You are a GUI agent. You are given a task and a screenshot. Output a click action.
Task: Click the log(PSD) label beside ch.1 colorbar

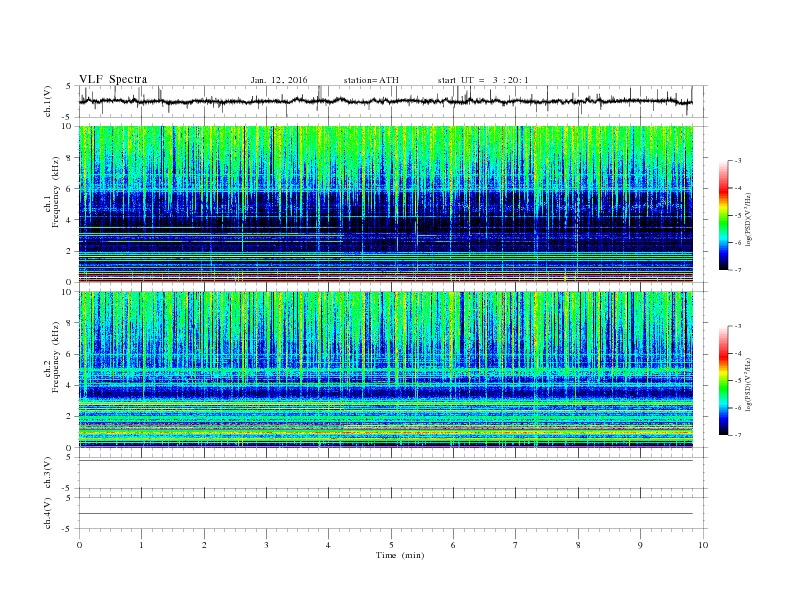tap(749, 220)
